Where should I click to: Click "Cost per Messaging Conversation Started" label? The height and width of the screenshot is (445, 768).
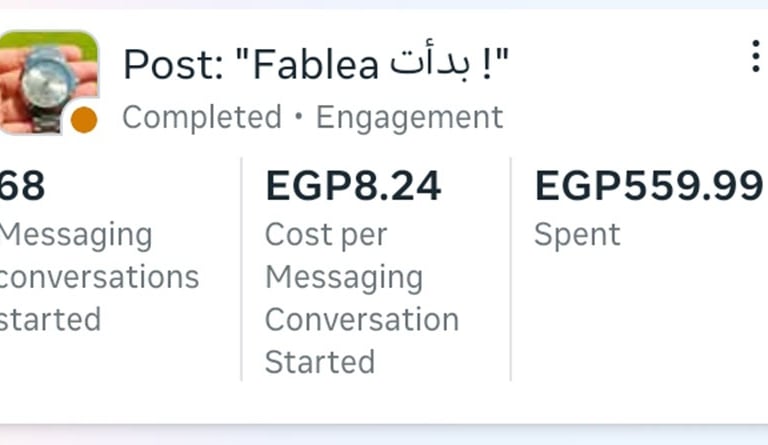tap(360, 298)
